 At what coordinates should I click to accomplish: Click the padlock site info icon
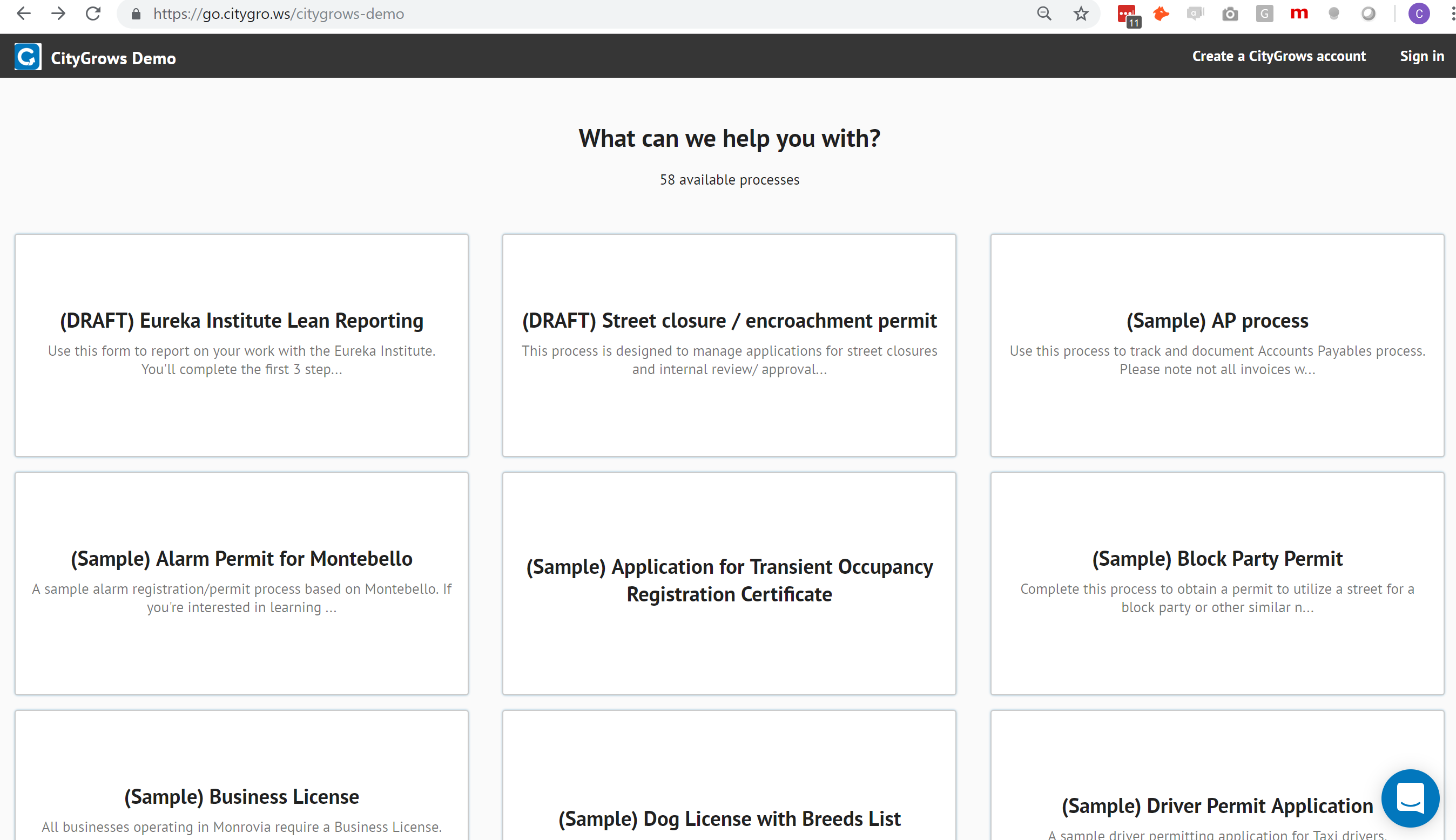(x=136, y=14)
